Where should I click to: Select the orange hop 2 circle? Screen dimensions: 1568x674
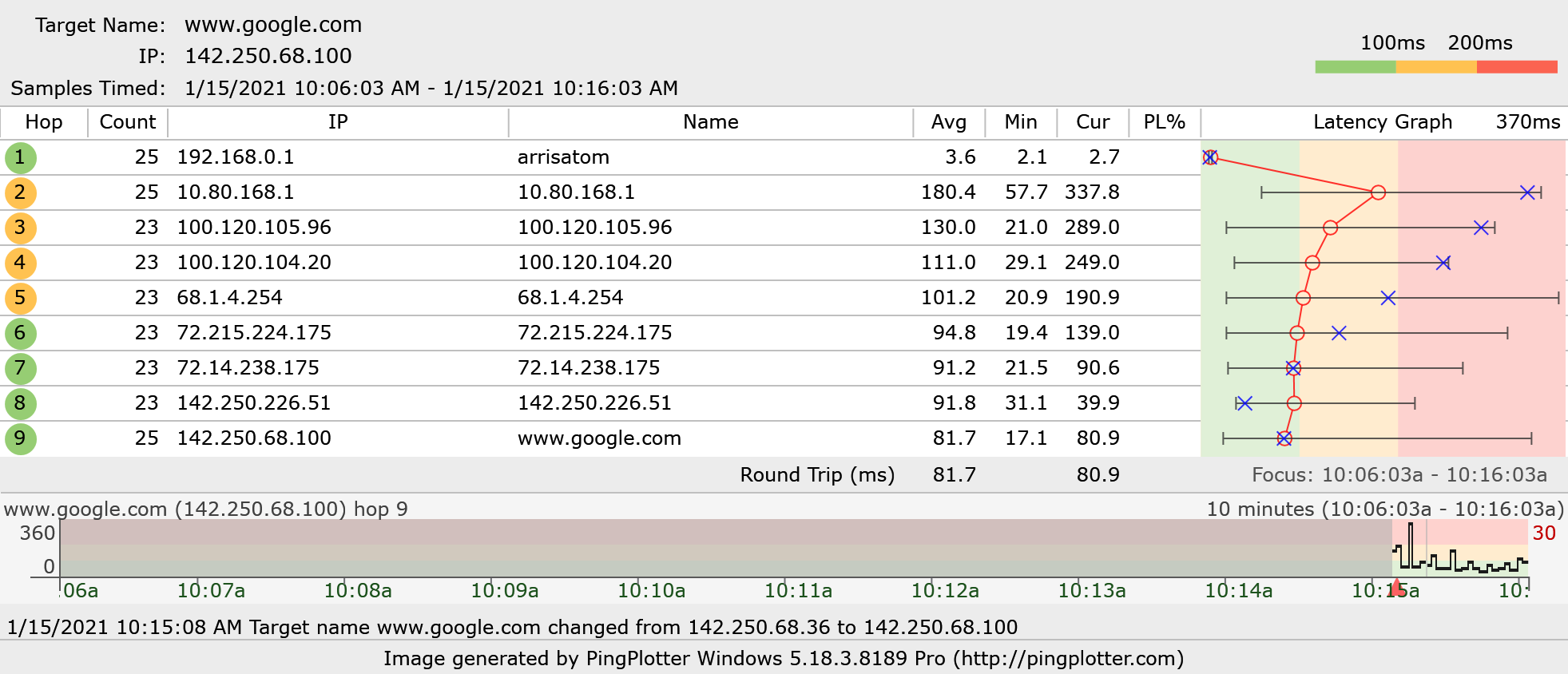(x=20, y=192)
